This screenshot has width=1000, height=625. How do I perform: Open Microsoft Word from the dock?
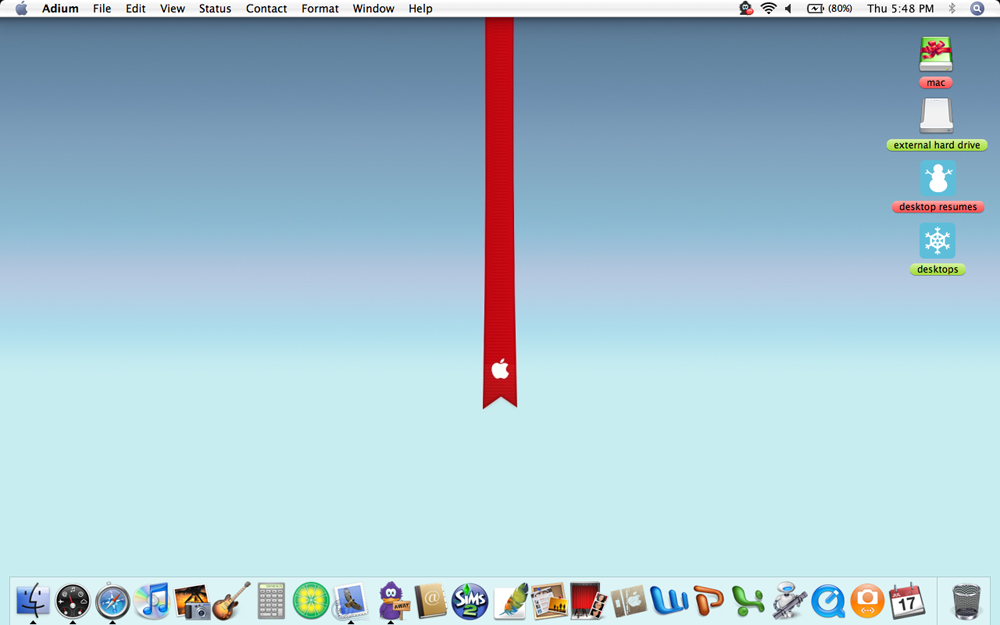669,601
